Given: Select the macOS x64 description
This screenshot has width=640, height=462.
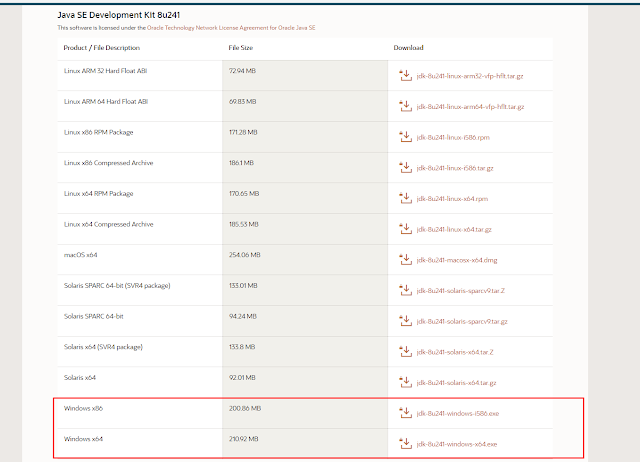Looking at the screenshot, I should click(80, 255).
